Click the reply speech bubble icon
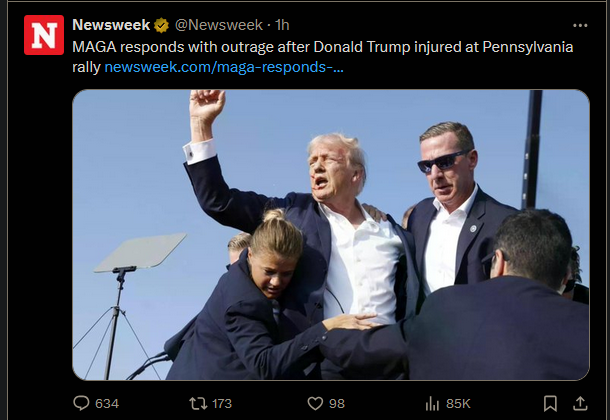Viewport: 610px width, 420px height. pos(81,403)
